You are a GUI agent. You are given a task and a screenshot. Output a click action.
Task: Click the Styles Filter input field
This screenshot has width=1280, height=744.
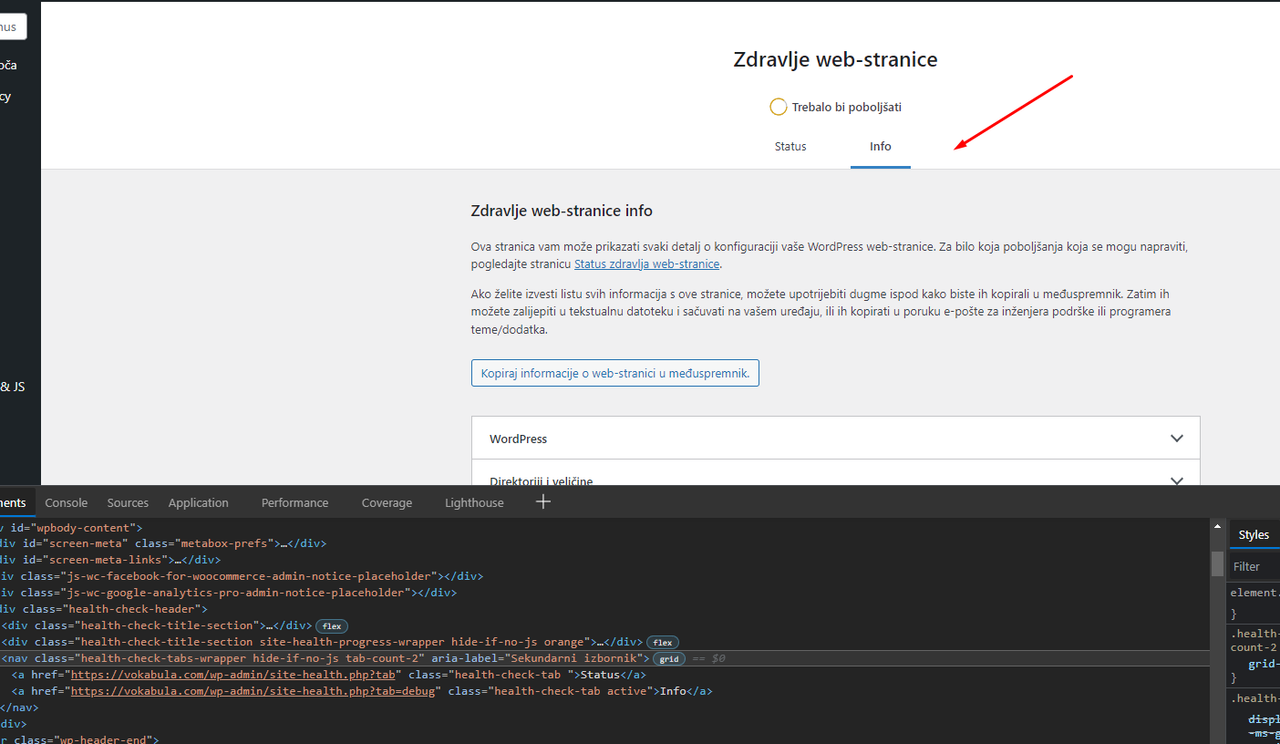[1255, 566]
